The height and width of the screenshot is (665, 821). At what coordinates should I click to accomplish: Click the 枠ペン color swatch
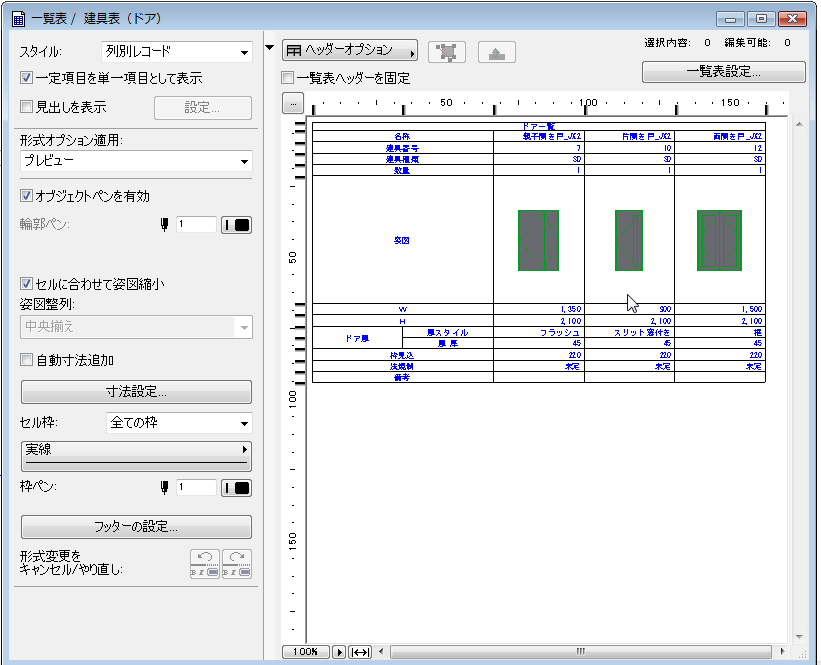(236, 488)
